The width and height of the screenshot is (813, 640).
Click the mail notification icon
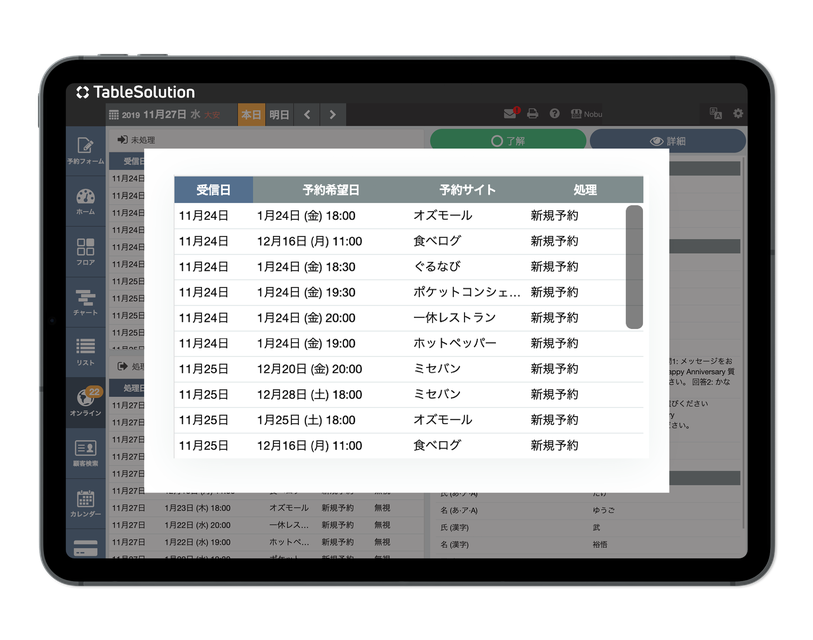[x=511, y=114]
